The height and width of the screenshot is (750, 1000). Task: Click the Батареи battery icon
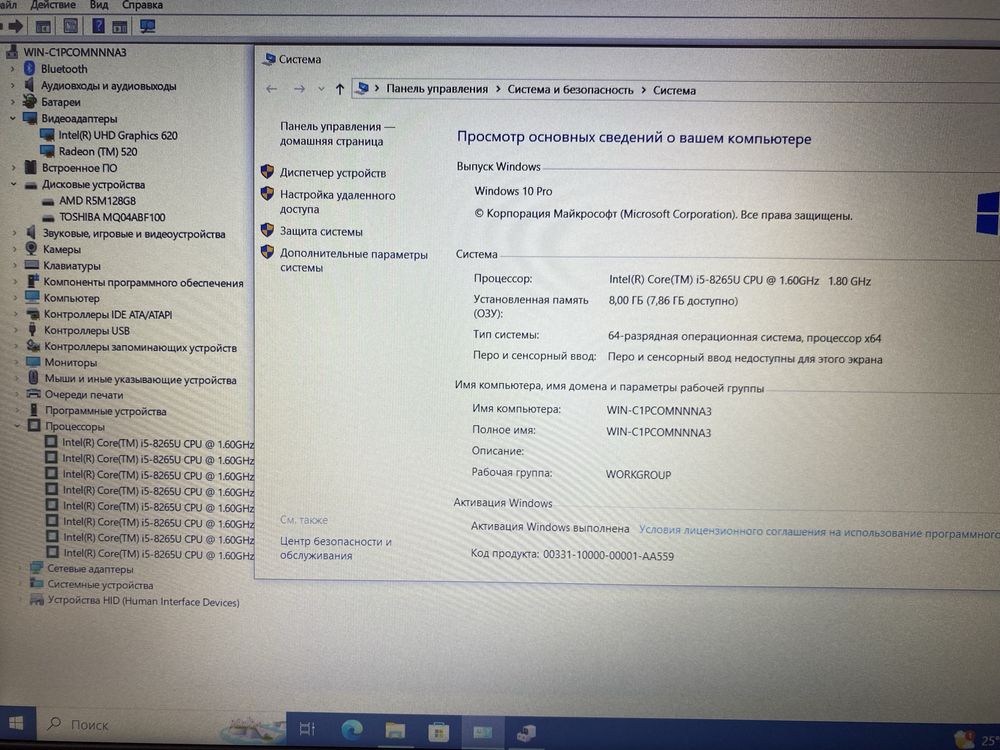(x=29, y=101)
